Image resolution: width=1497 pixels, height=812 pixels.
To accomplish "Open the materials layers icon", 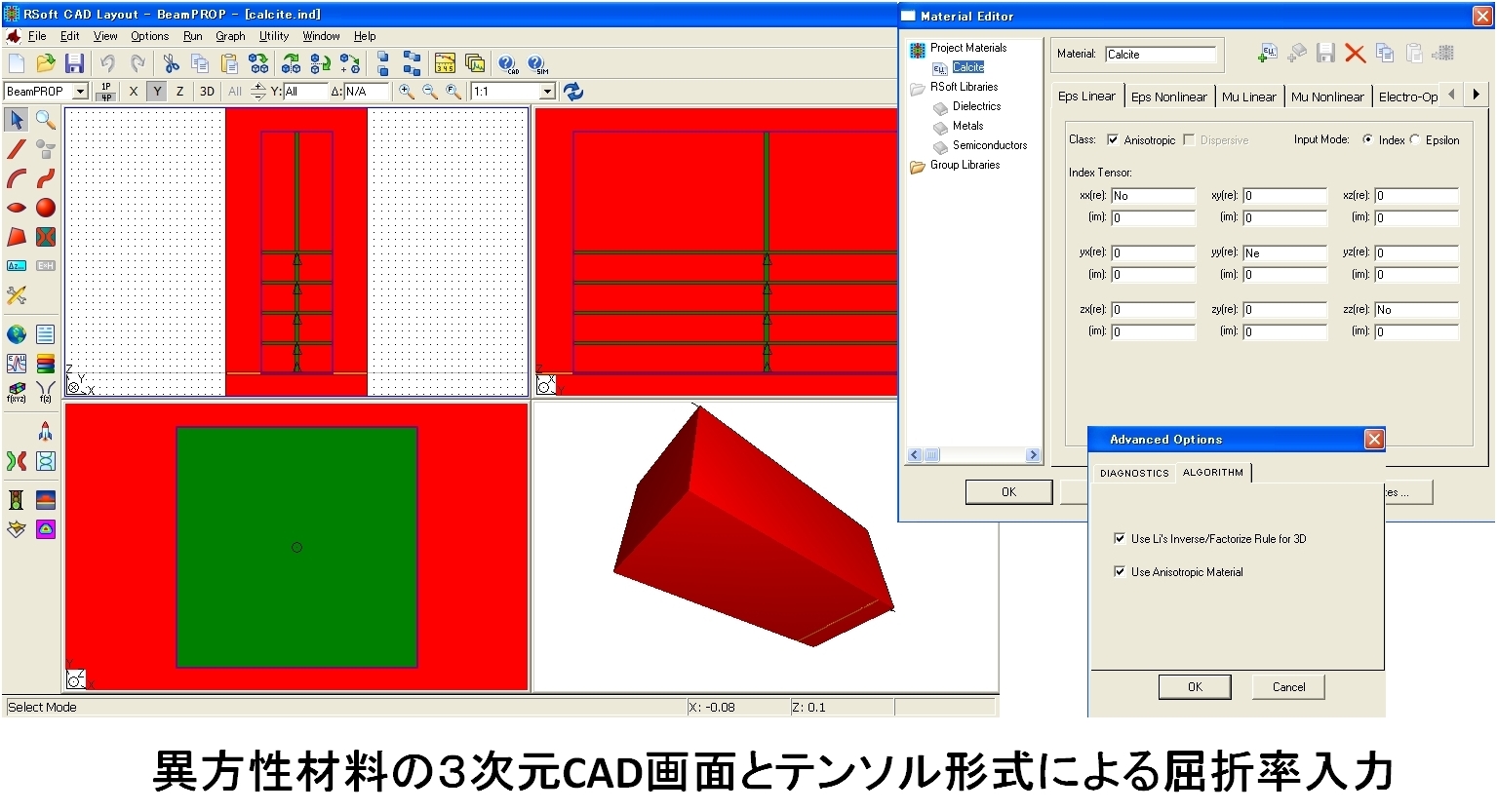I will (46, 364).
